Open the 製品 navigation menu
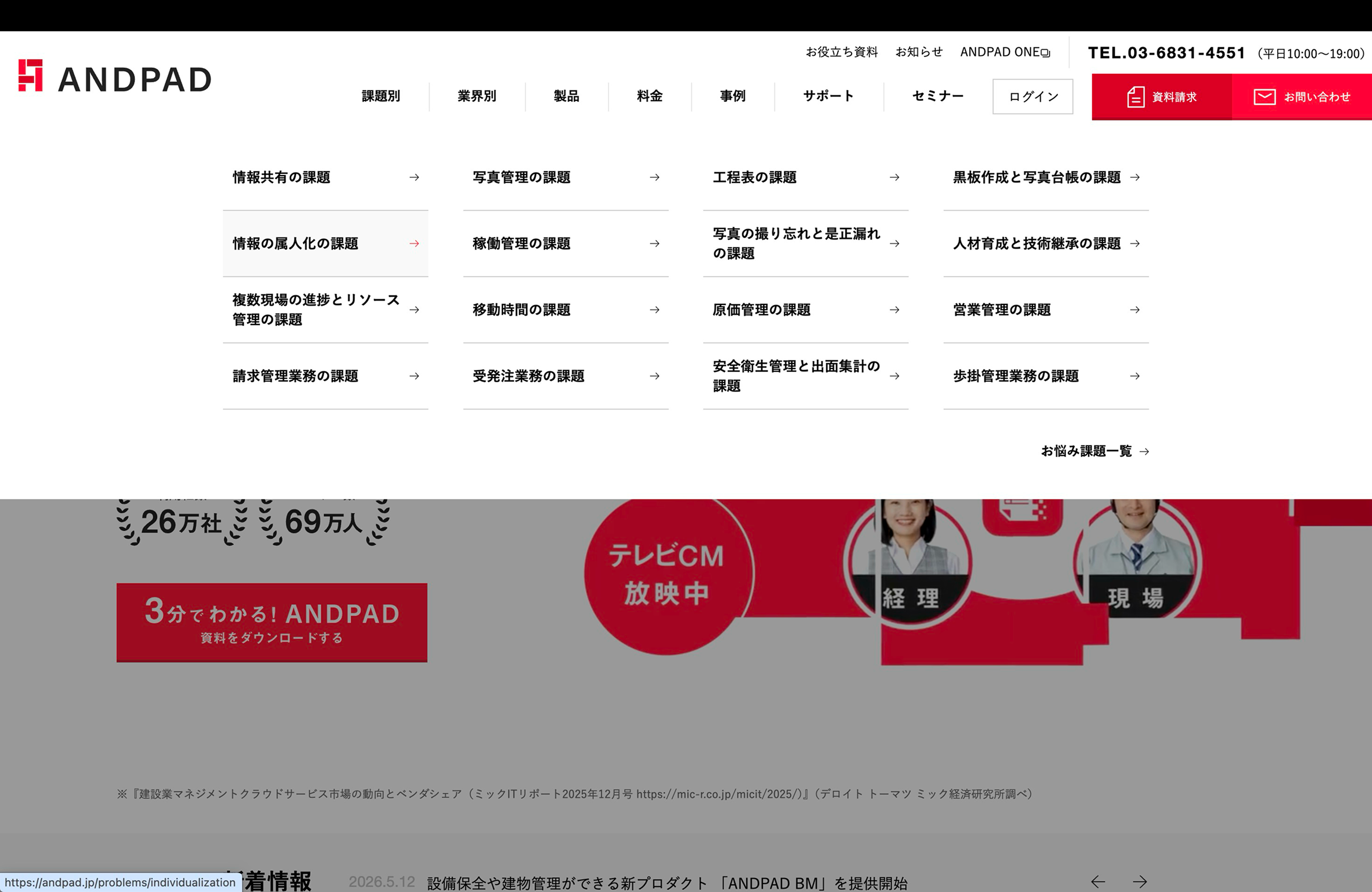Screen dimensions: 1372x892 (x=566, y=96)
